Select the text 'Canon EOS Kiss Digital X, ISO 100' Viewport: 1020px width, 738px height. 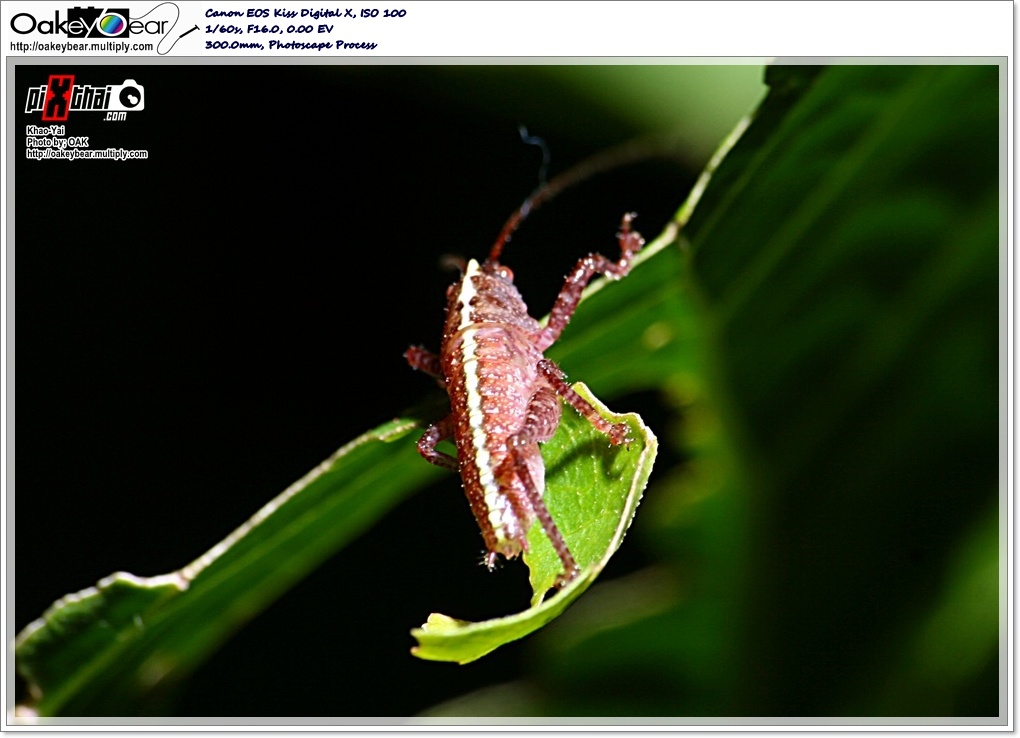click(305, 13)
